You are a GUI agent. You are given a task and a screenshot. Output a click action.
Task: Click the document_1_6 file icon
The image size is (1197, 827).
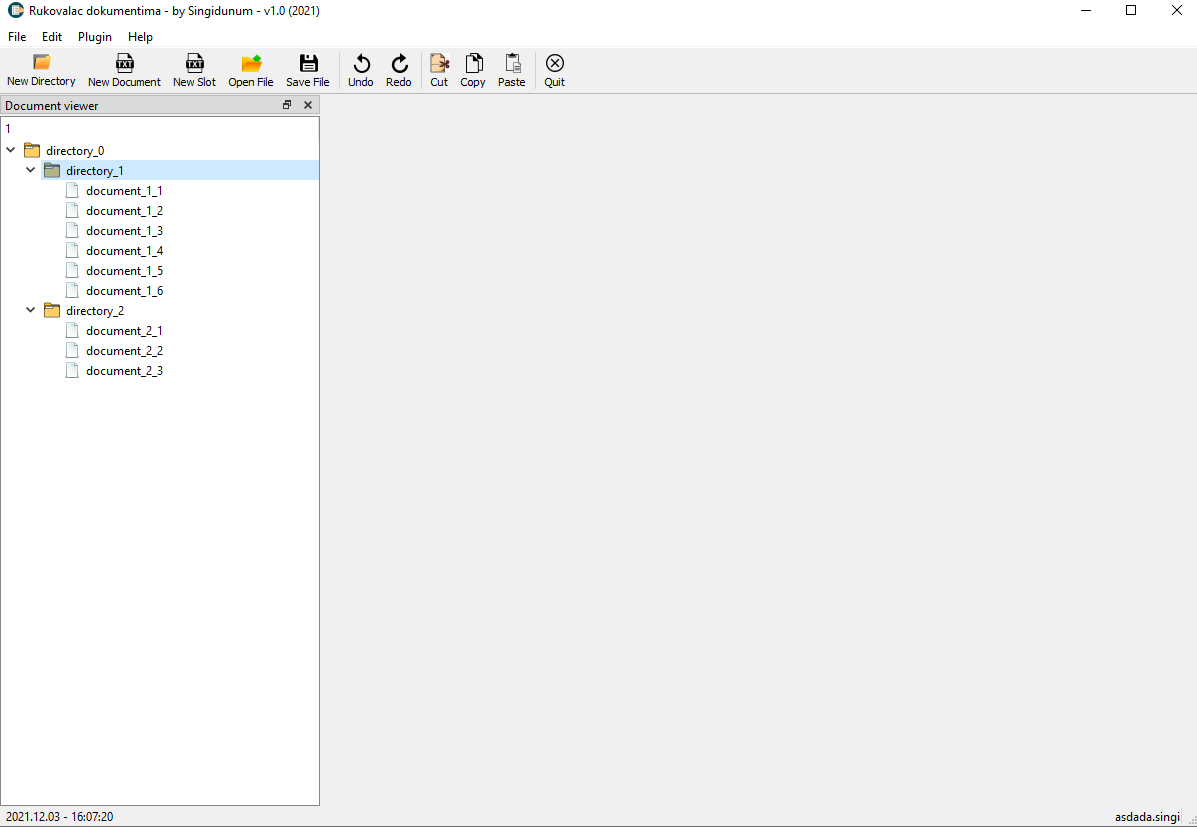click(72, 290)
